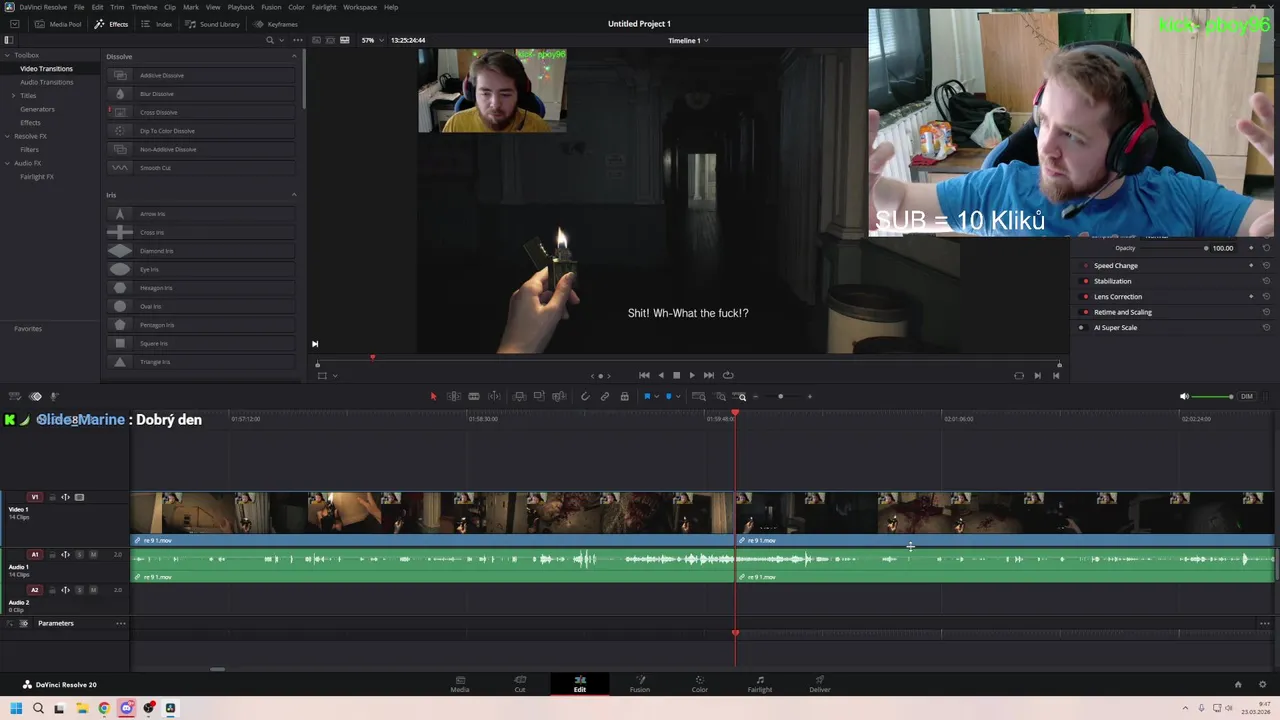
Task: Mute the Audio 1 track
Action: [x=93, y=554]
